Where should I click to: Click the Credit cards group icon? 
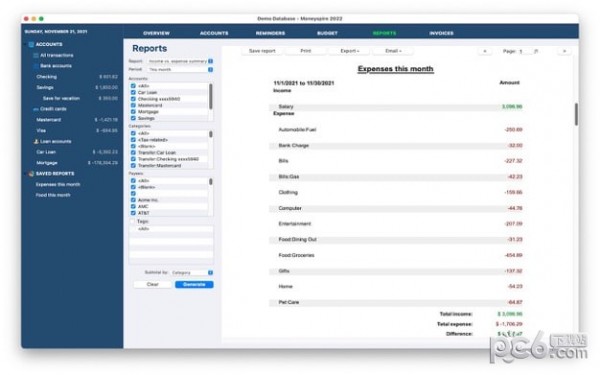click(36, 109)
